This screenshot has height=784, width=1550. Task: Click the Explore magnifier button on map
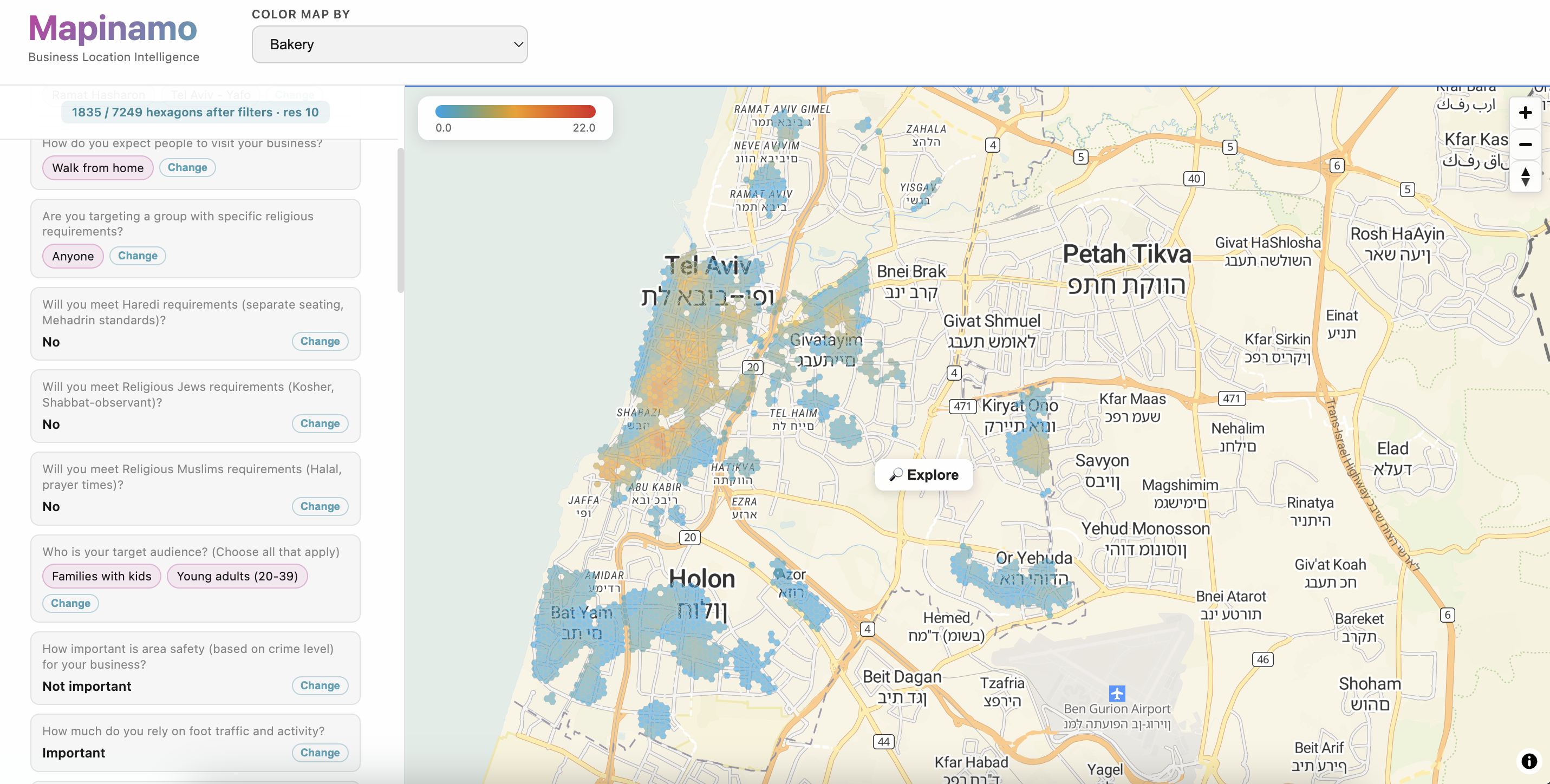[923, 475]
